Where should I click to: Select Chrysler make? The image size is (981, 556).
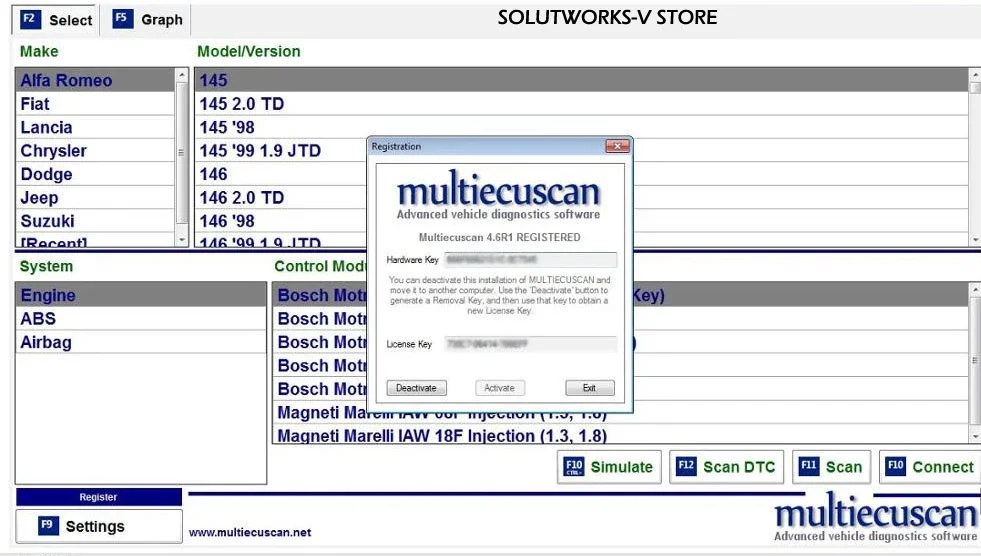94,151
